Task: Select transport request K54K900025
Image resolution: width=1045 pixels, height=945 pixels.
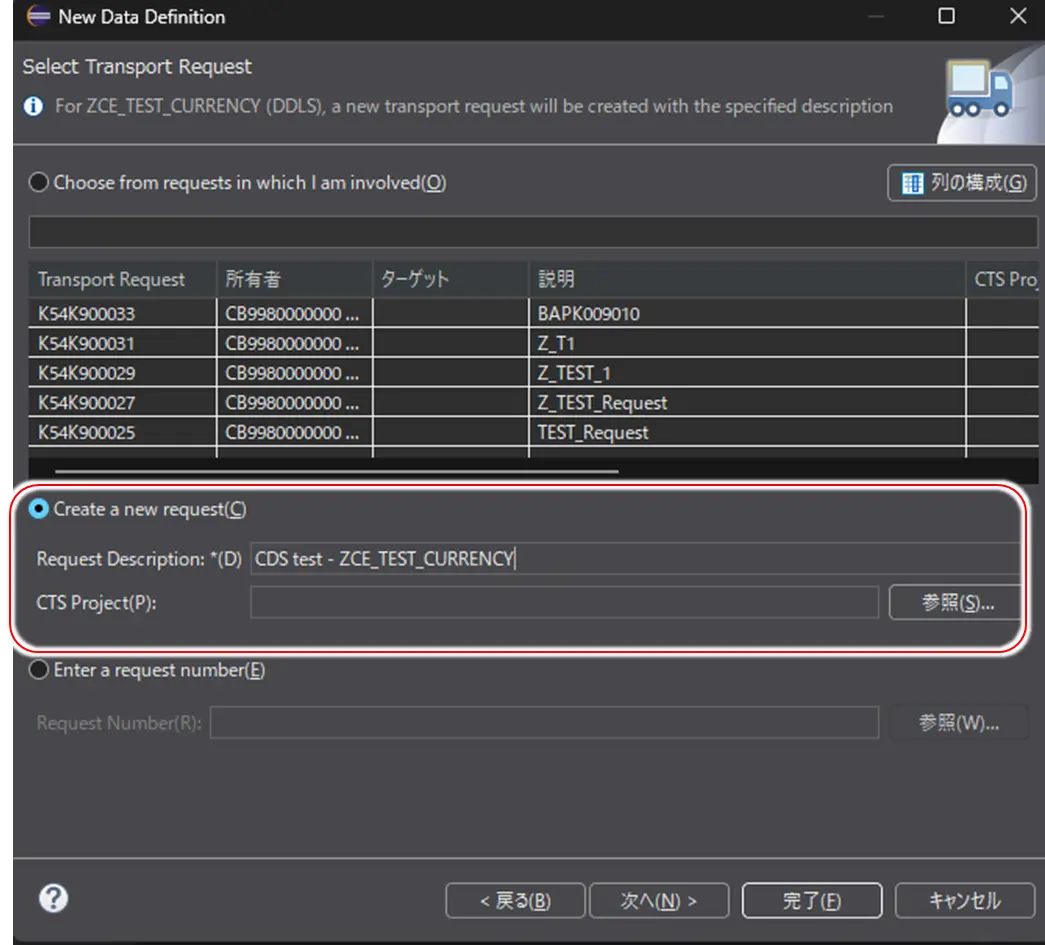Action: (122, 433)
